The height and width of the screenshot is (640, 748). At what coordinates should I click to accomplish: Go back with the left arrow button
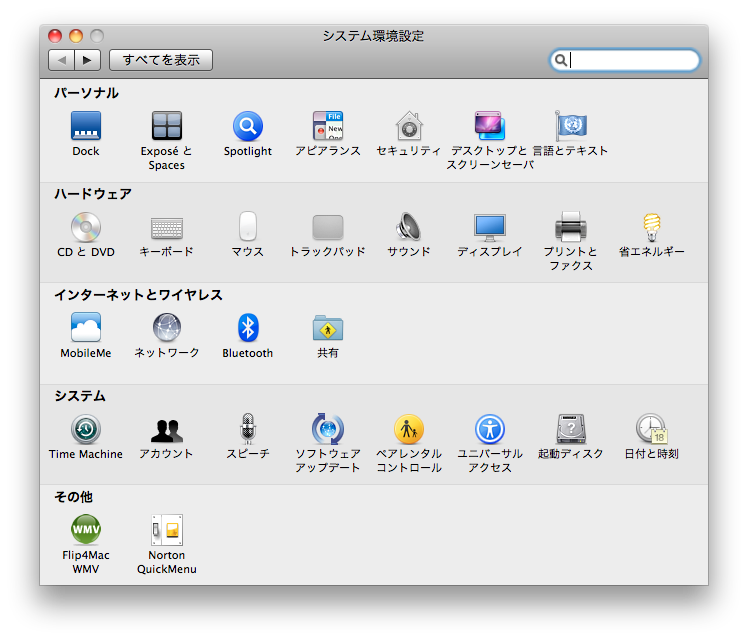(x=61, y=60)
